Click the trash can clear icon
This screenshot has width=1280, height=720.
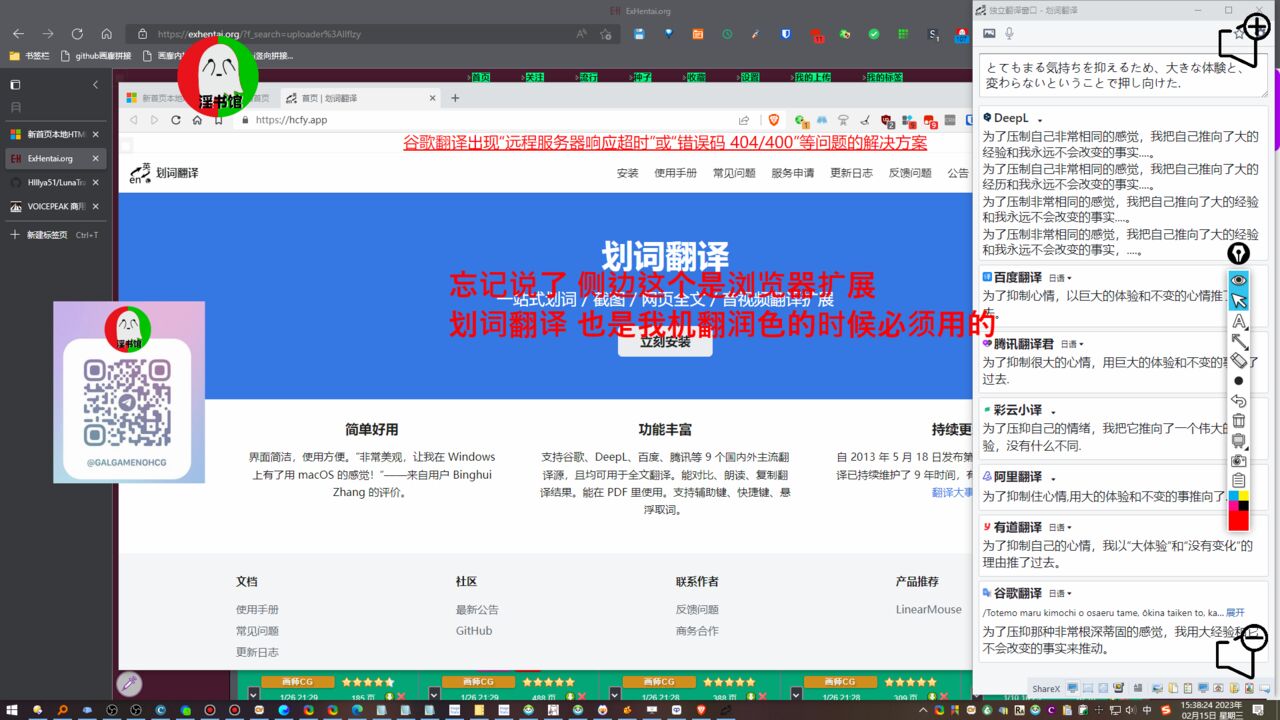(x=1238, y=421)
